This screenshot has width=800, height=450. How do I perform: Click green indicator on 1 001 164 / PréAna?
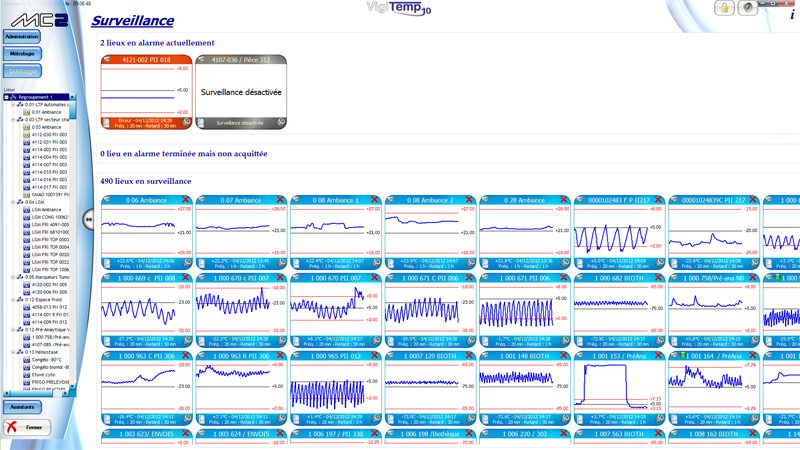click(x=683, y=355)
